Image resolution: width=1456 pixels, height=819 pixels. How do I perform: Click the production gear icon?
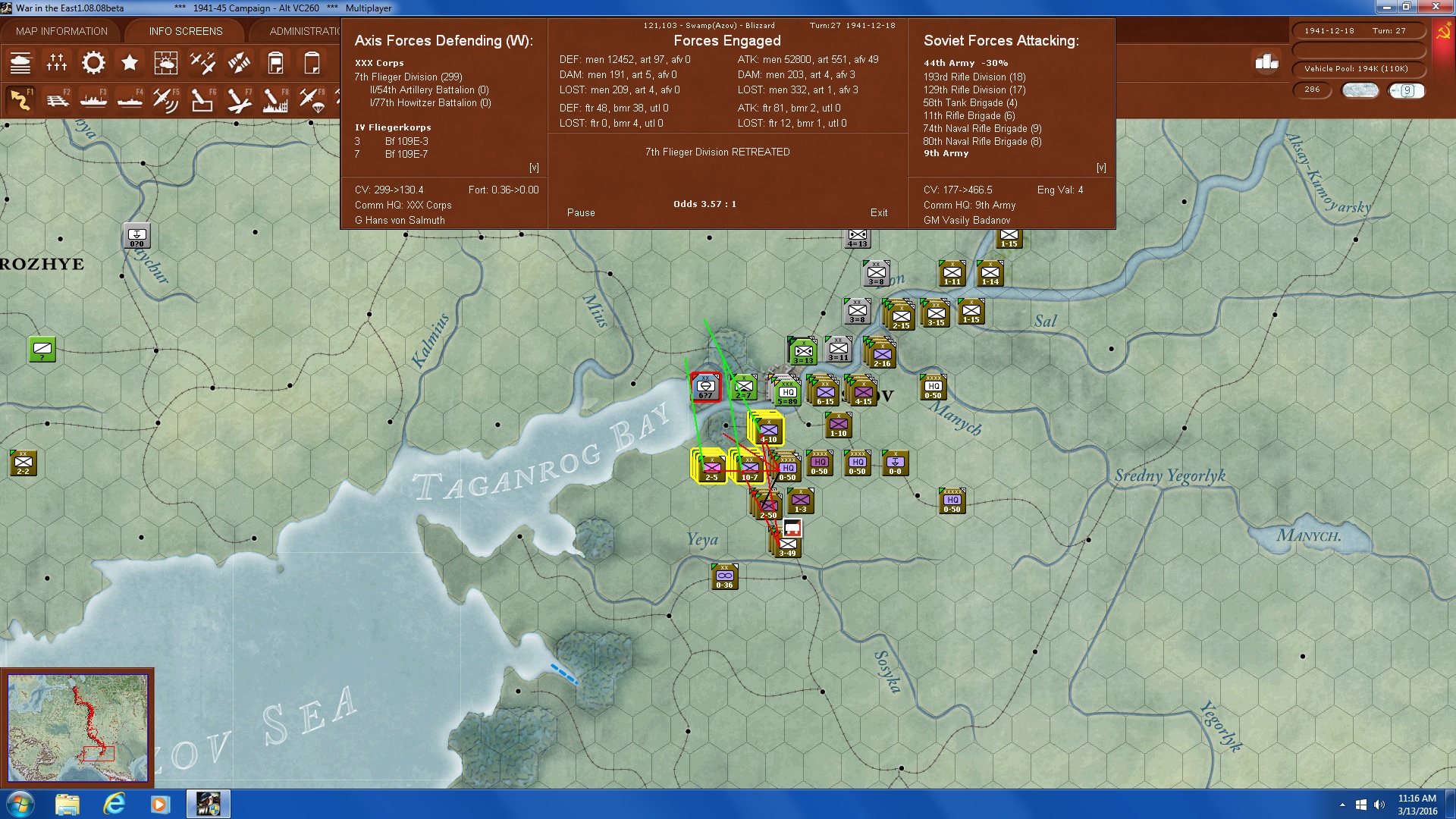93,63
